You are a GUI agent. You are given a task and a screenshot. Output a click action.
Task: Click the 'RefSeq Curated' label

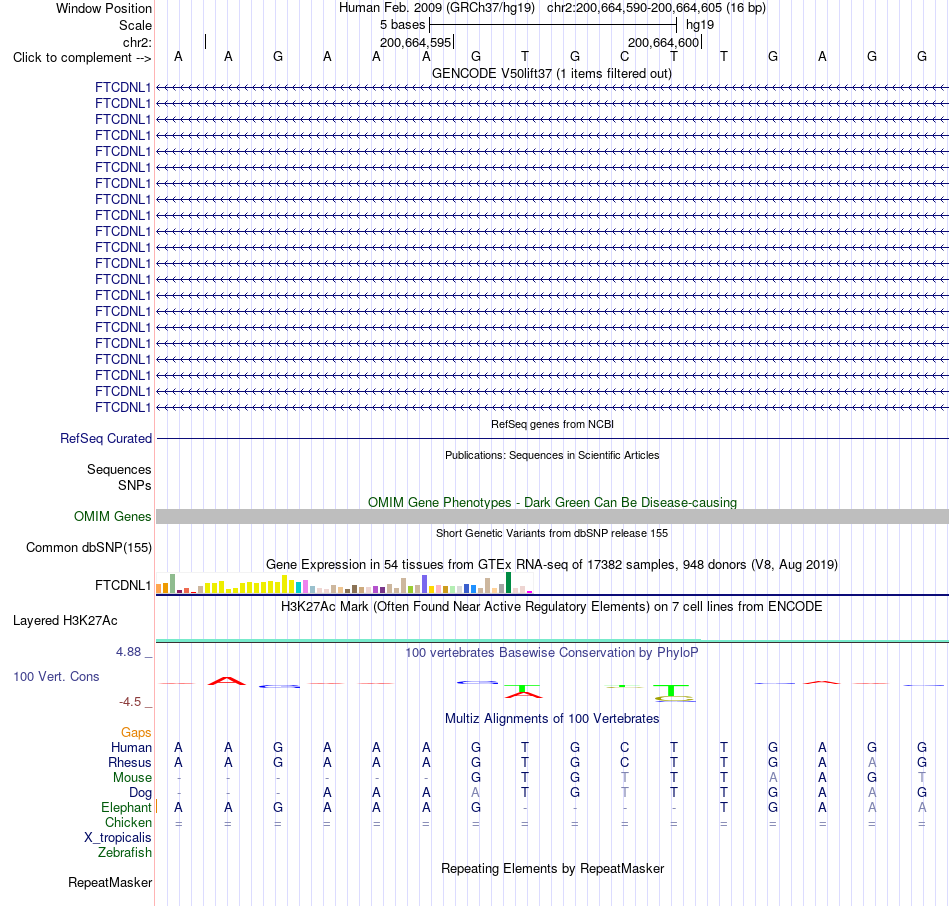[x=106, y=438]
